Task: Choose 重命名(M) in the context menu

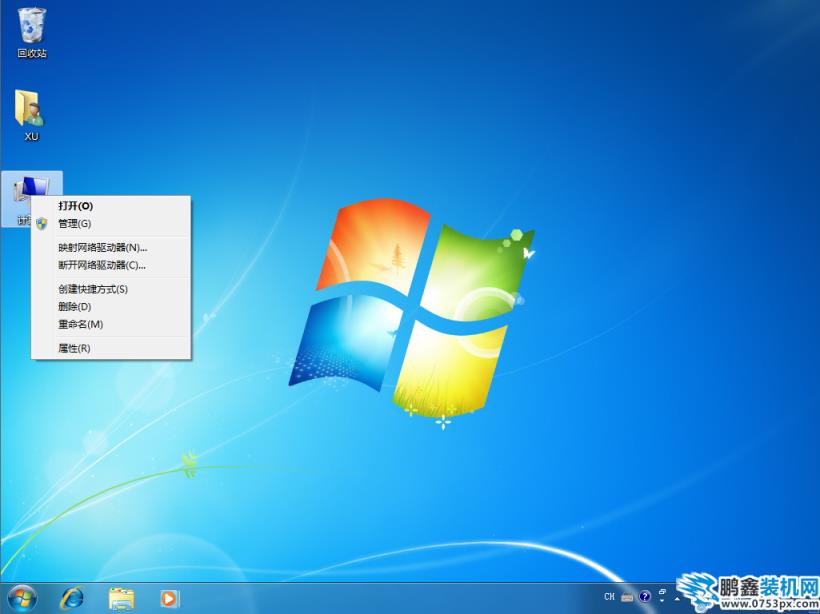Action: (111, 325)
